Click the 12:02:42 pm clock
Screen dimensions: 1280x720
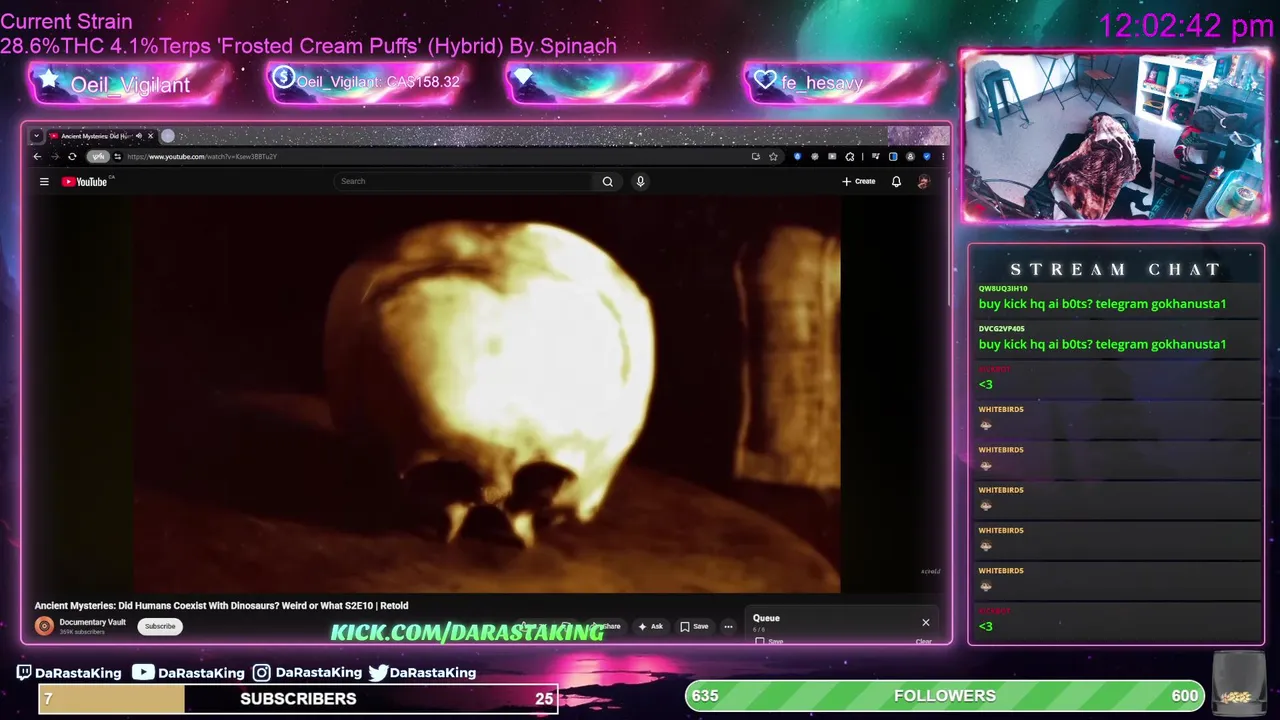(x=1186, y=26)
